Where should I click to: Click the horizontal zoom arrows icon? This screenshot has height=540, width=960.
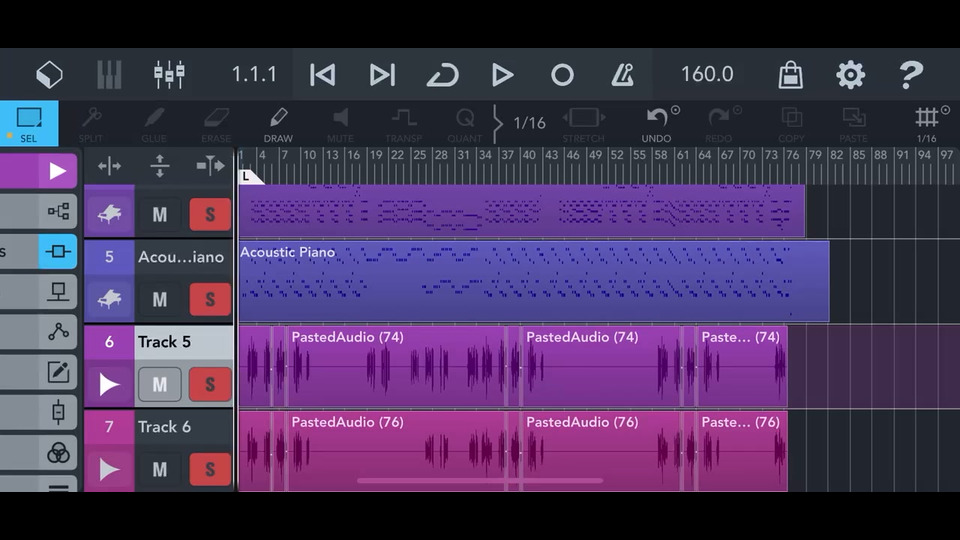(109, 166)
